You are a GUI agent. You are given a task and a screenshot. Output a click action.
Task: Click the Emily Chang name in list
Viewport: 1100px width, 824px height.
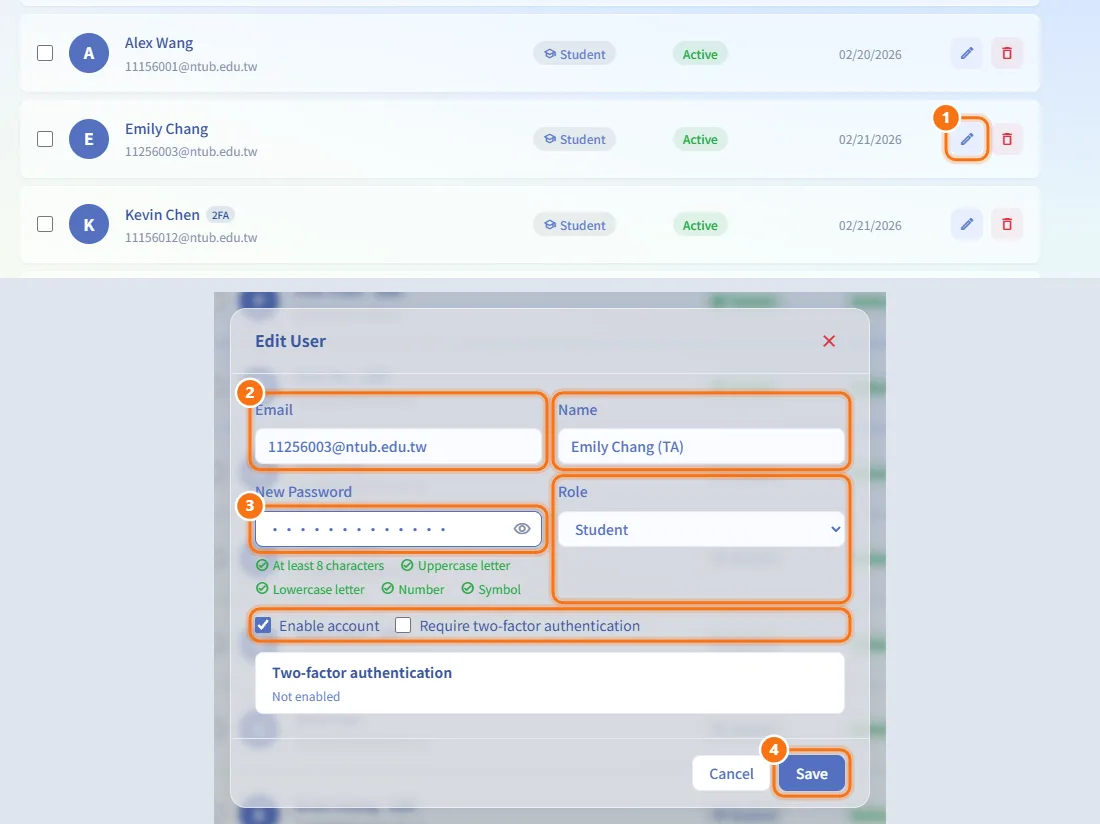coord(166,129)
